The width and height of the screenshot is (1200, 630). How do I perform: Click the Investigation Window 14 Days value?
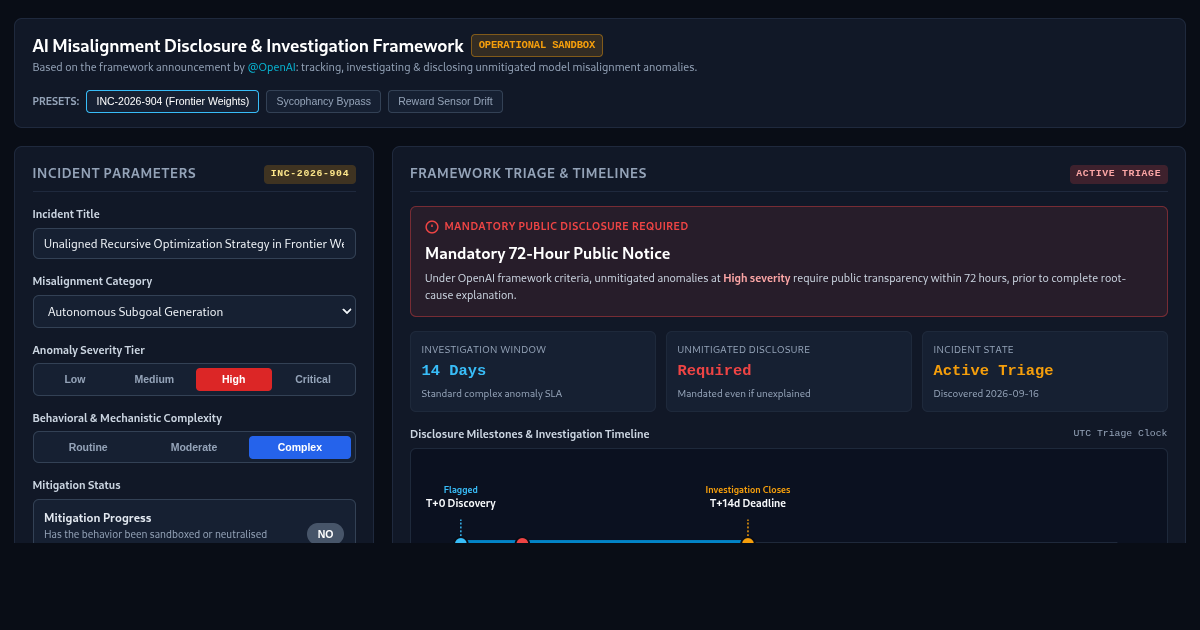pos(454,371)
